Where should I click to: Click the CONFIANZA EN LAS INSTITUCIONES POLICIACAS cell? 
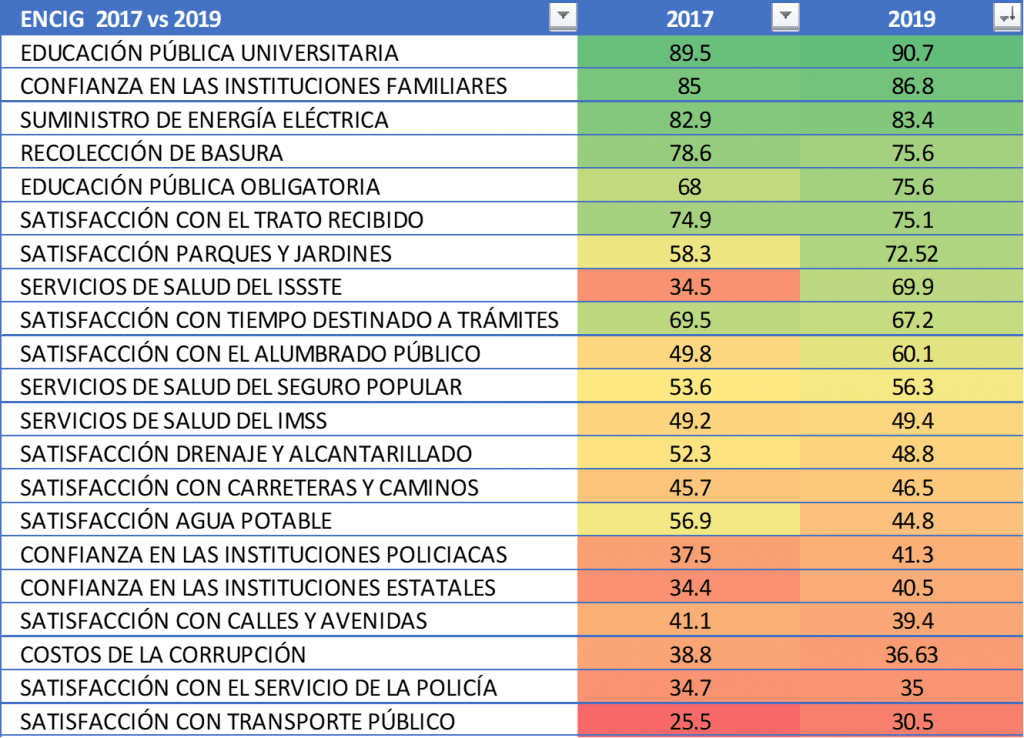point(264,554)
